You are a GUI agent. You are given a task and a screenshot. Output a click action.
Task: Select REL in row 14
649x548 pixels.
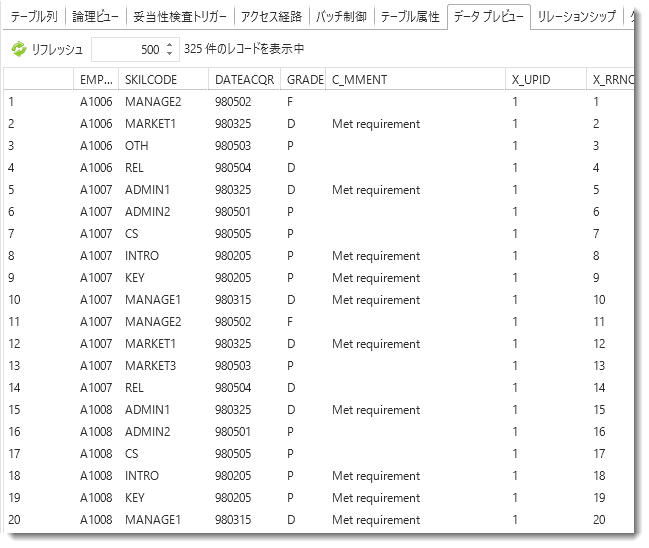pyautogui.click(x=135, y=387)
